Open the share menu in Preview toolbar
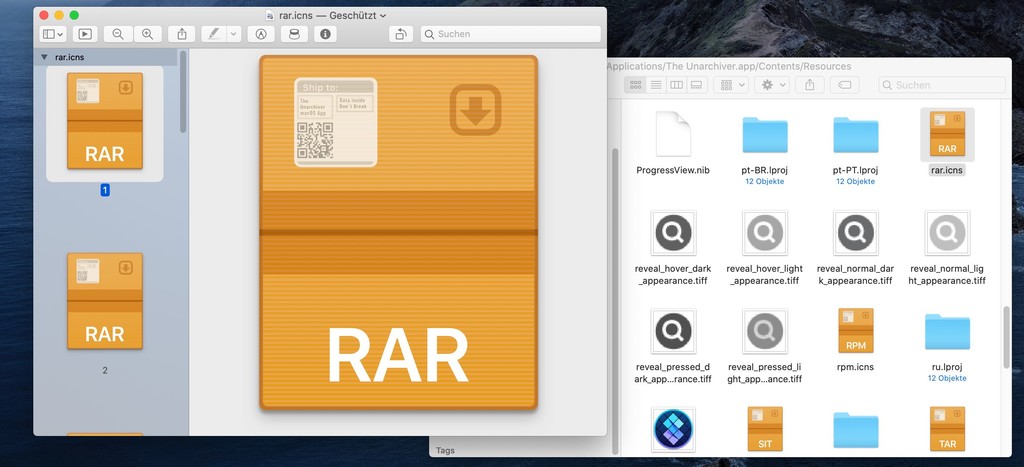Viewport: 1024px width, 467px height. tap(182, 34)
